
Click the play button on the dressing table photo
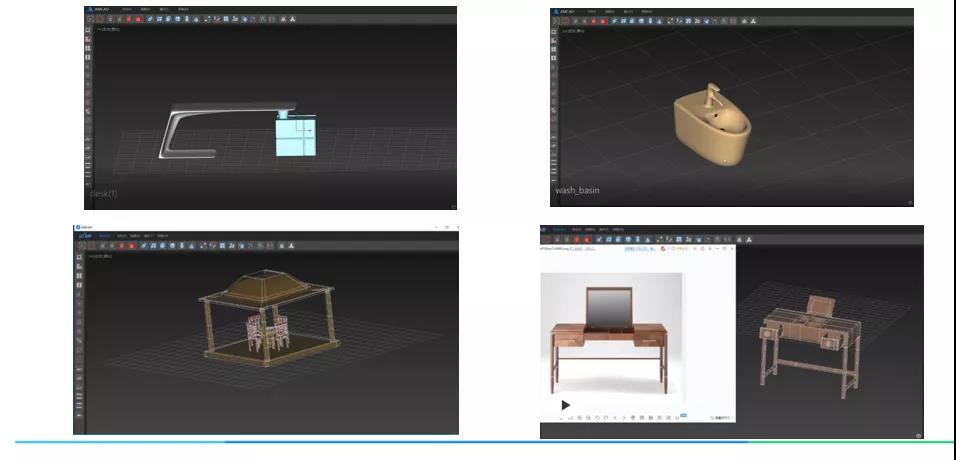click(x=565, y=405)
